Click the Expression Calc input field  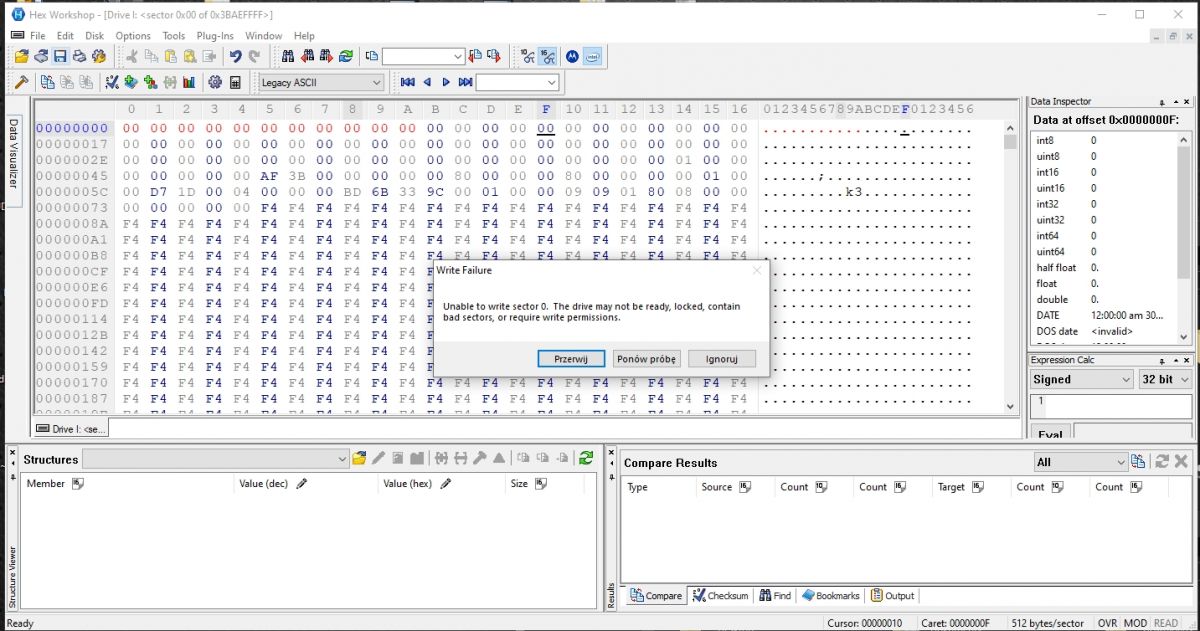1110,404
